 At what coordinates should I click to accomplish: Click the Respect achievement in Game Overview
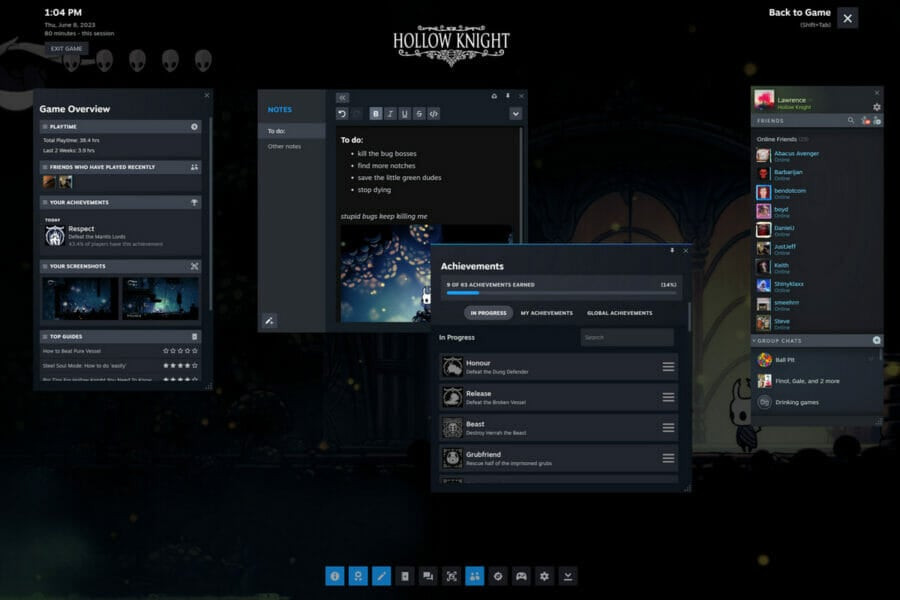(x=121, y=235)
